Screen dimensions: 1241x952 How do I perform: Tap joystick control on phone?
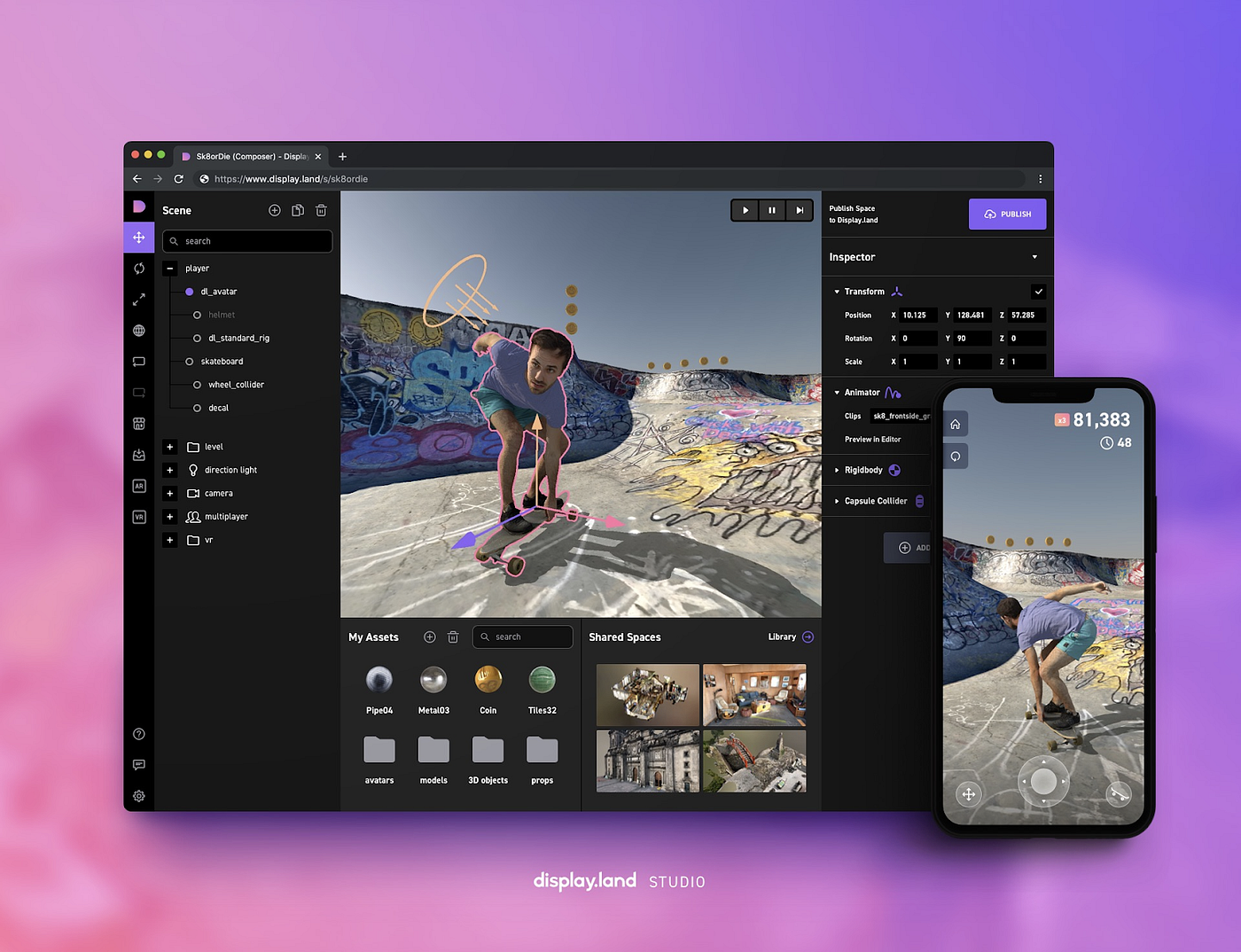click(1043, 782)
